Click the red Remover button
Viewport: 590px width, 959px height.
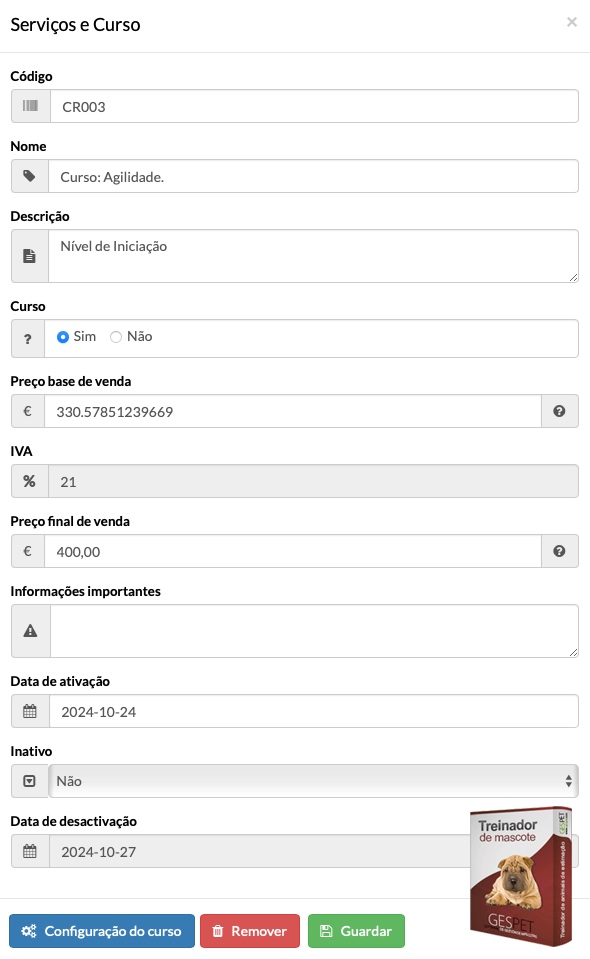pyautogui.click(x=250, y=931)
